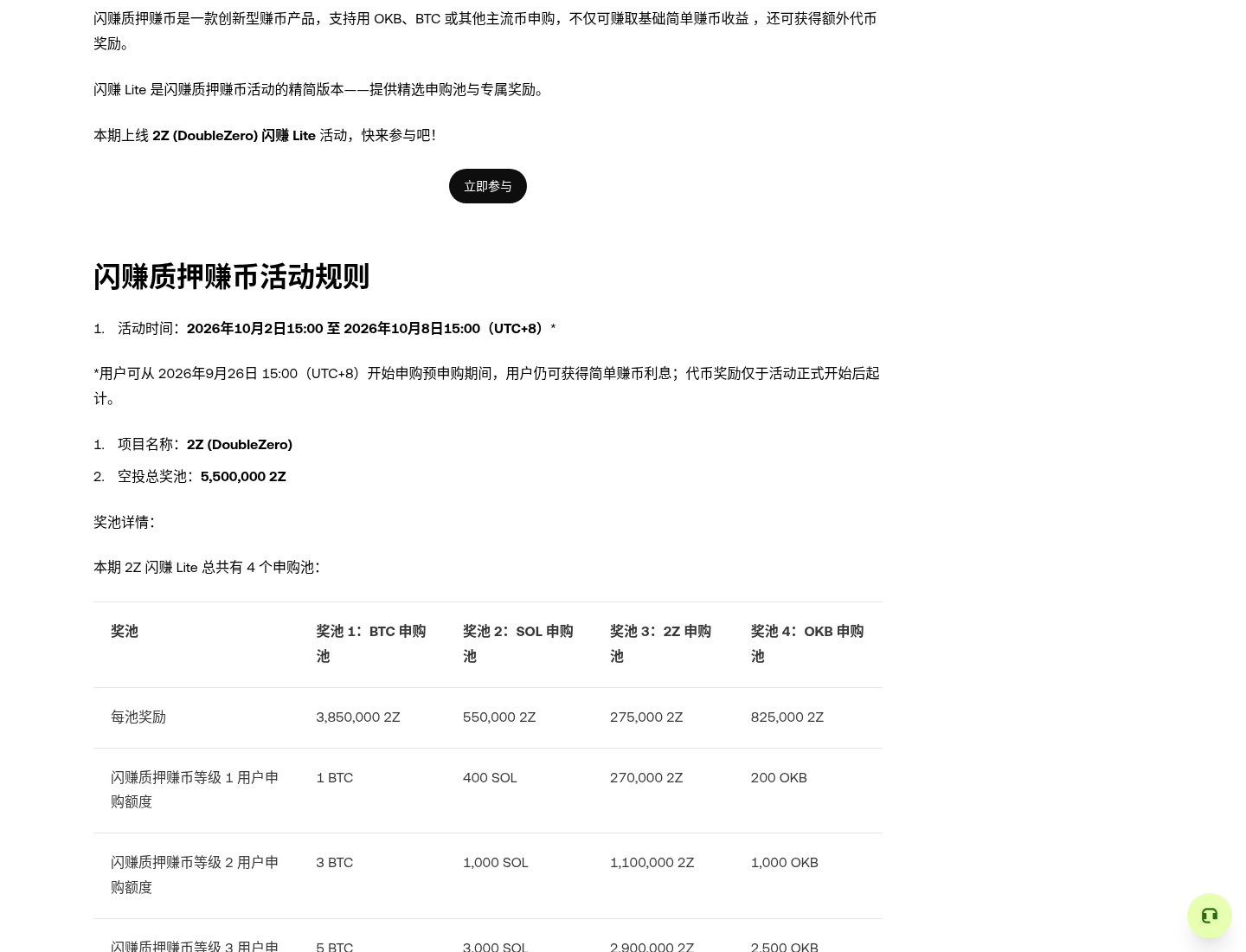Click the 3 BTC quota cell
This screenshot has width=1246, height=952.
tap(335, 862)
